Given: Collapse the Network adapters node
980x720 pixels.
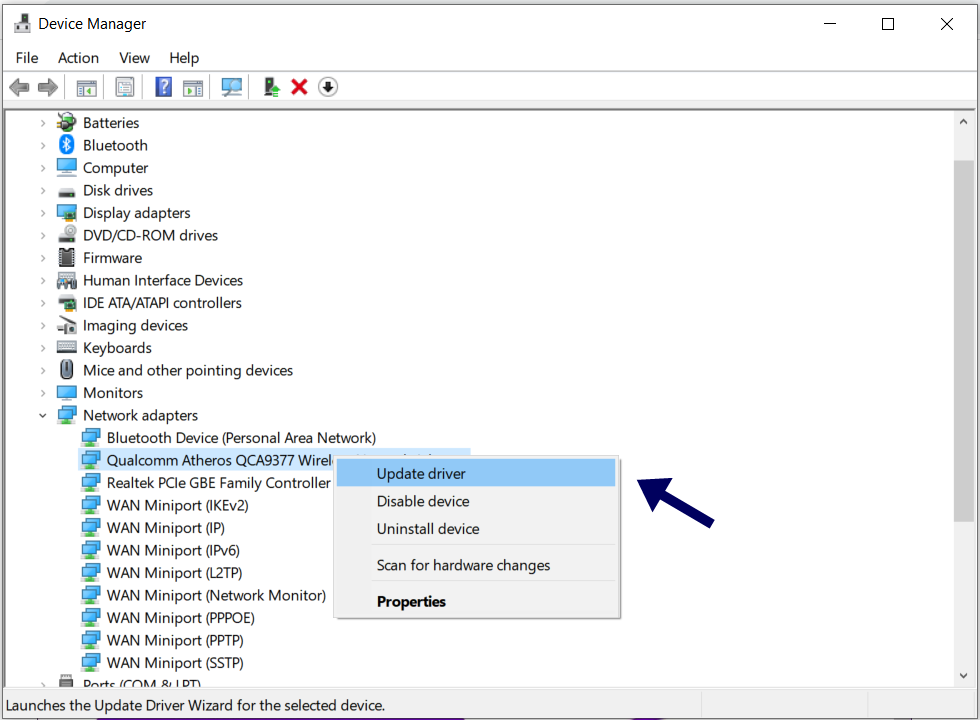Looking at the screenshot, I should pos(43,415).
